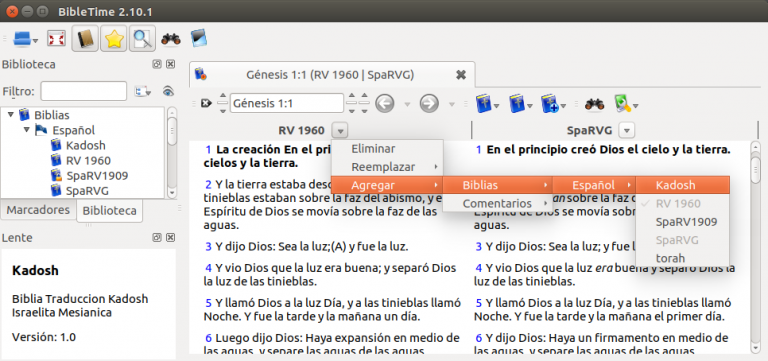Select SpaRVG in the library tree
Viewport: 768px width, 361px height.
tap(88, 191)
